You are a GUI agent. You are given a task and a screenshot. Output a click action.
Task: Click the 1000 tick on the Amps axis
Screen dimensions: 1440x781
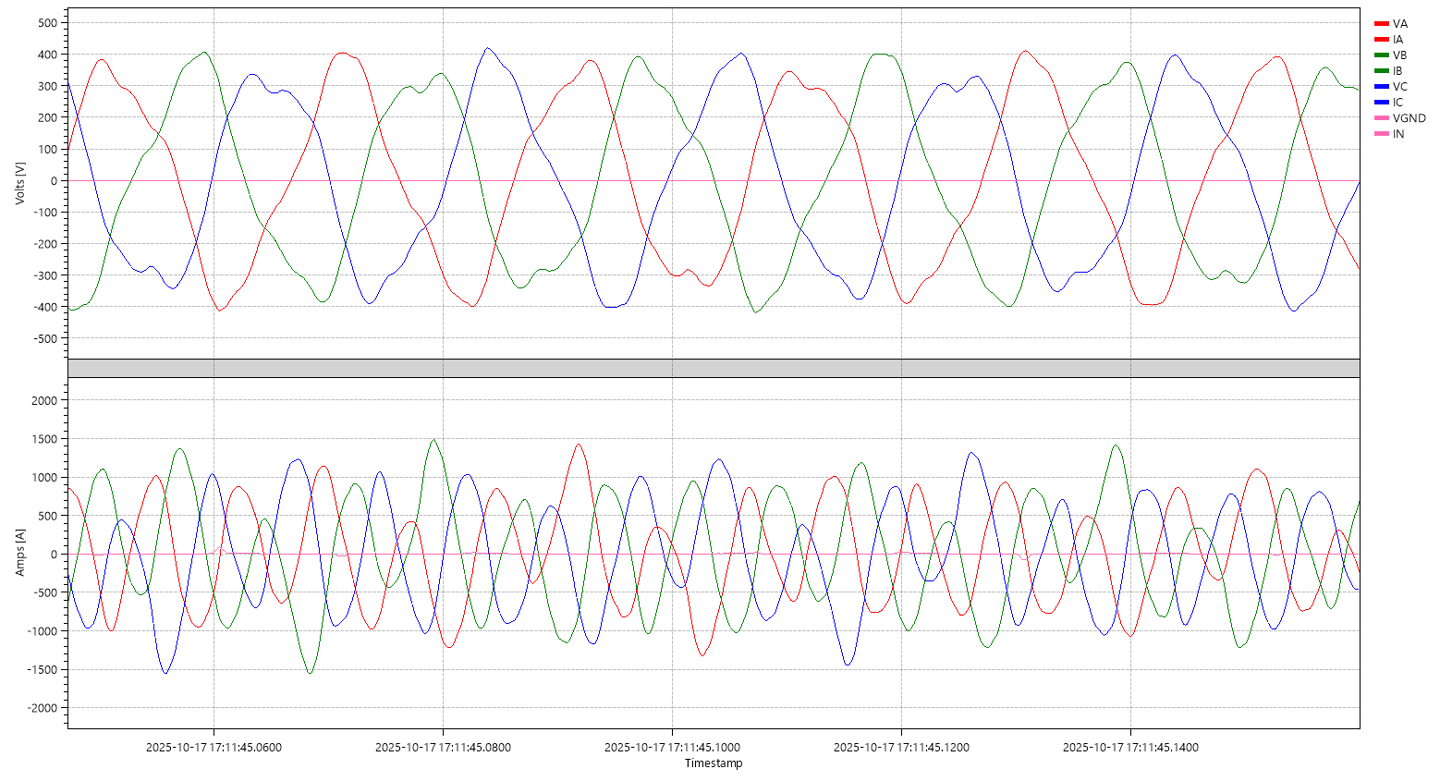tap(46, 478)
